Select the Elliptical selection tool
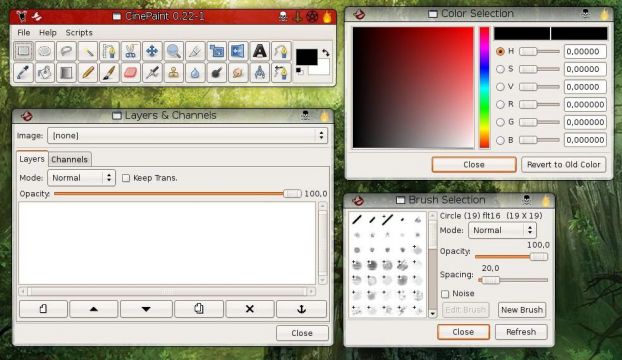Image resolution: width=622 pixels, height=360 pixels. tap(45, 51)
